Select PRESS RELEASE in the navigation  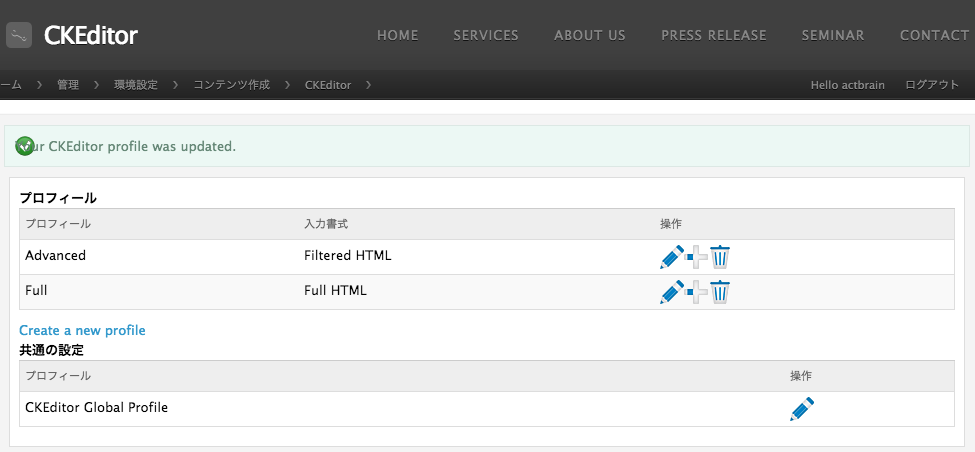[714, 35]
